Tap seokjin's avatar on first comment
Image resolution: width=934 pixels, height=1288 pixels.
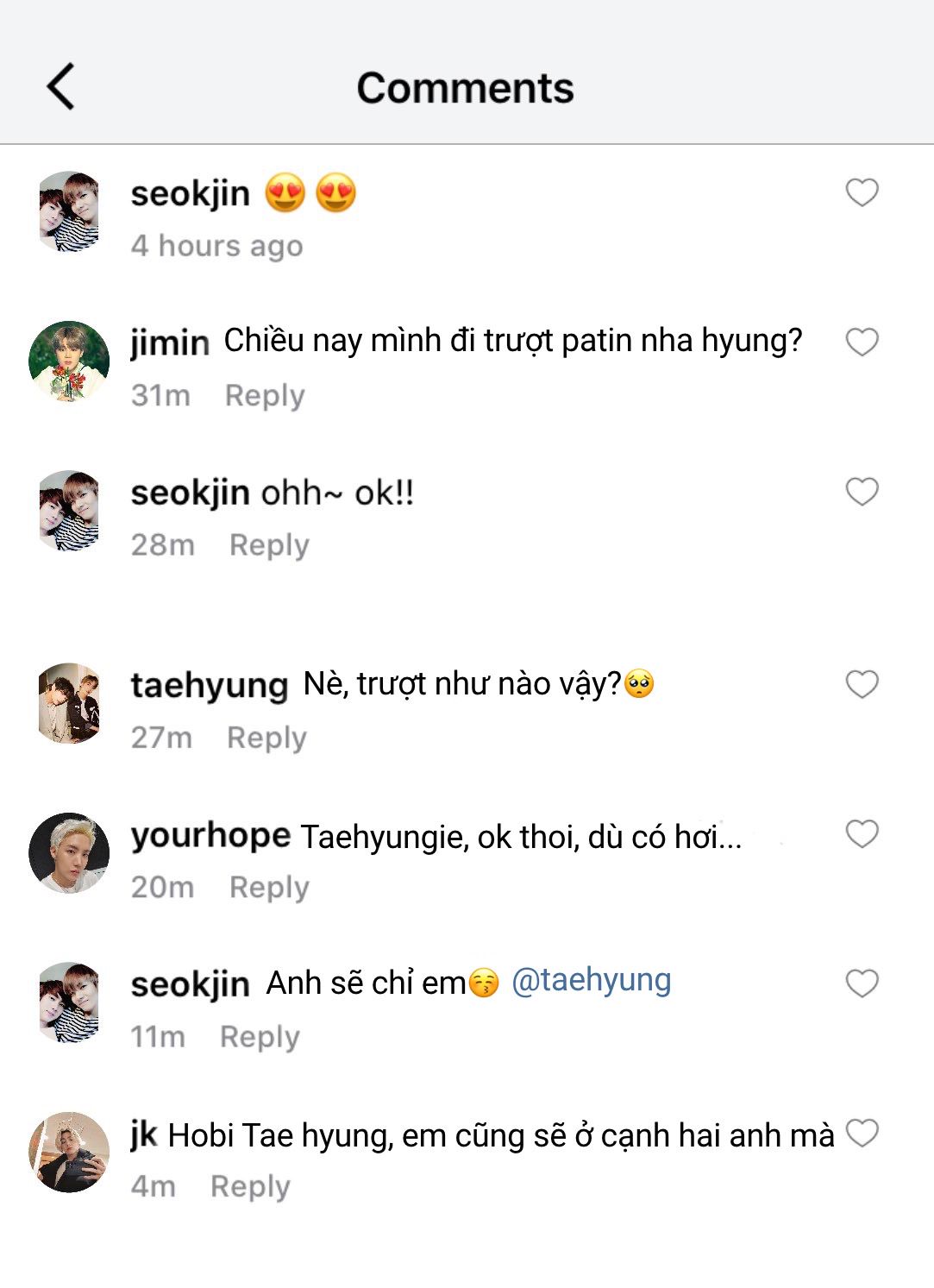69,211
